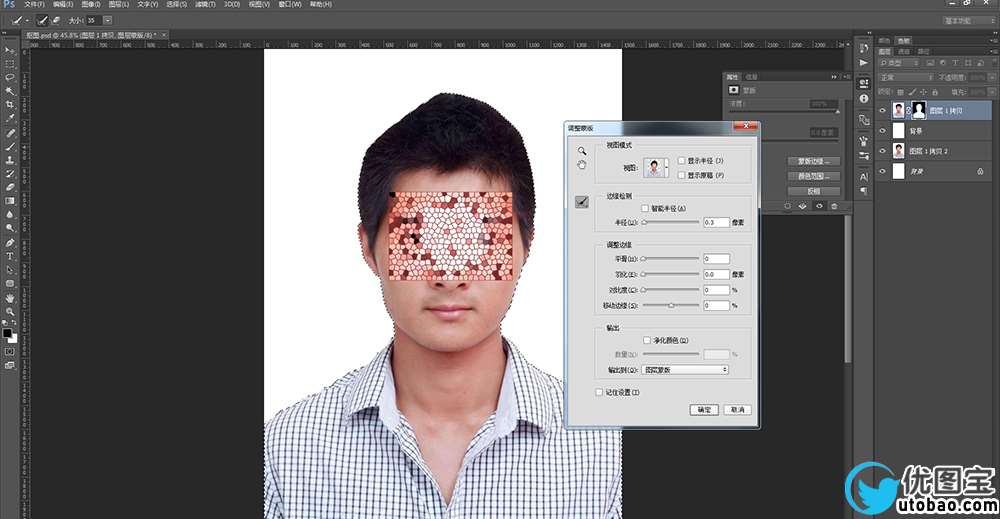Hide the white 背景 second layer
The width and height of the screenshot is (1000, 519).
tap(883, 131)
